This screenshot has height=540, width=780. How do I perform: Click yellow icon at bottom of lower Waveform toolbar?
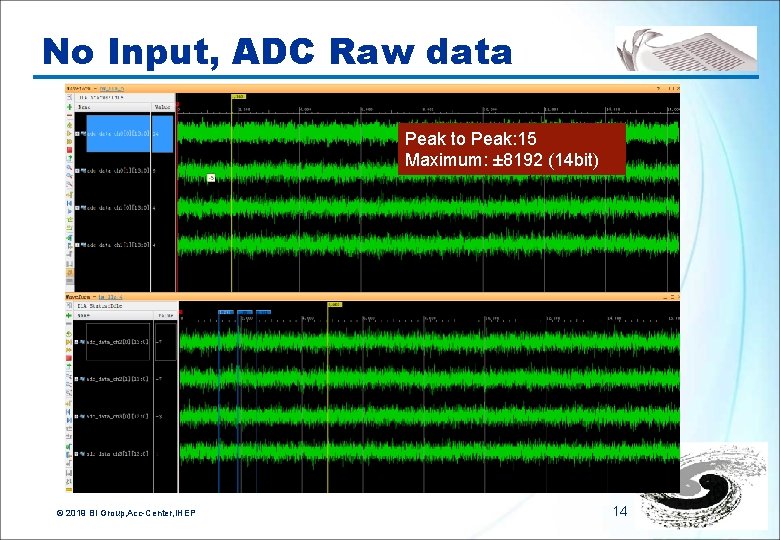pyautogui.click(x=69, y=489)
